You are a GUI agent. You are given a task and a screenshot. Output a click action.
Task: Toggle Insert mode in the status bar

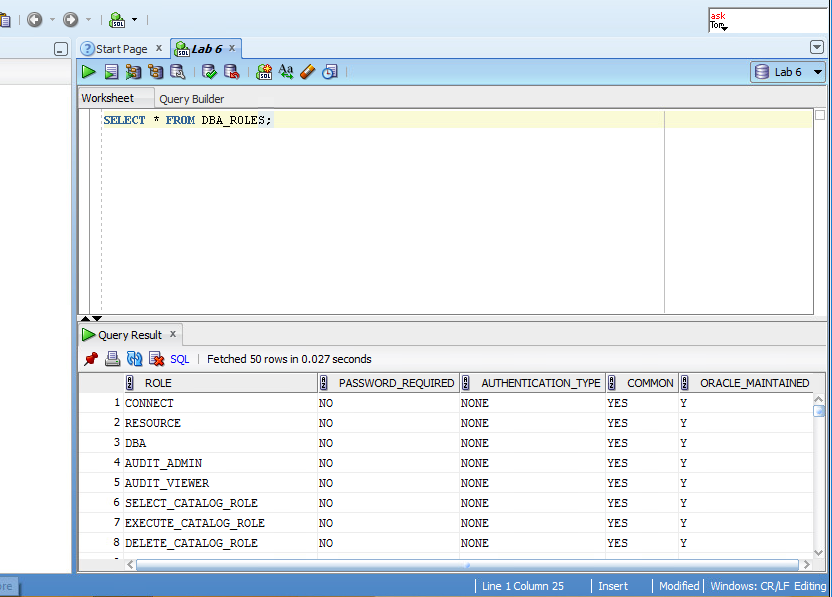tap(612, 586)
